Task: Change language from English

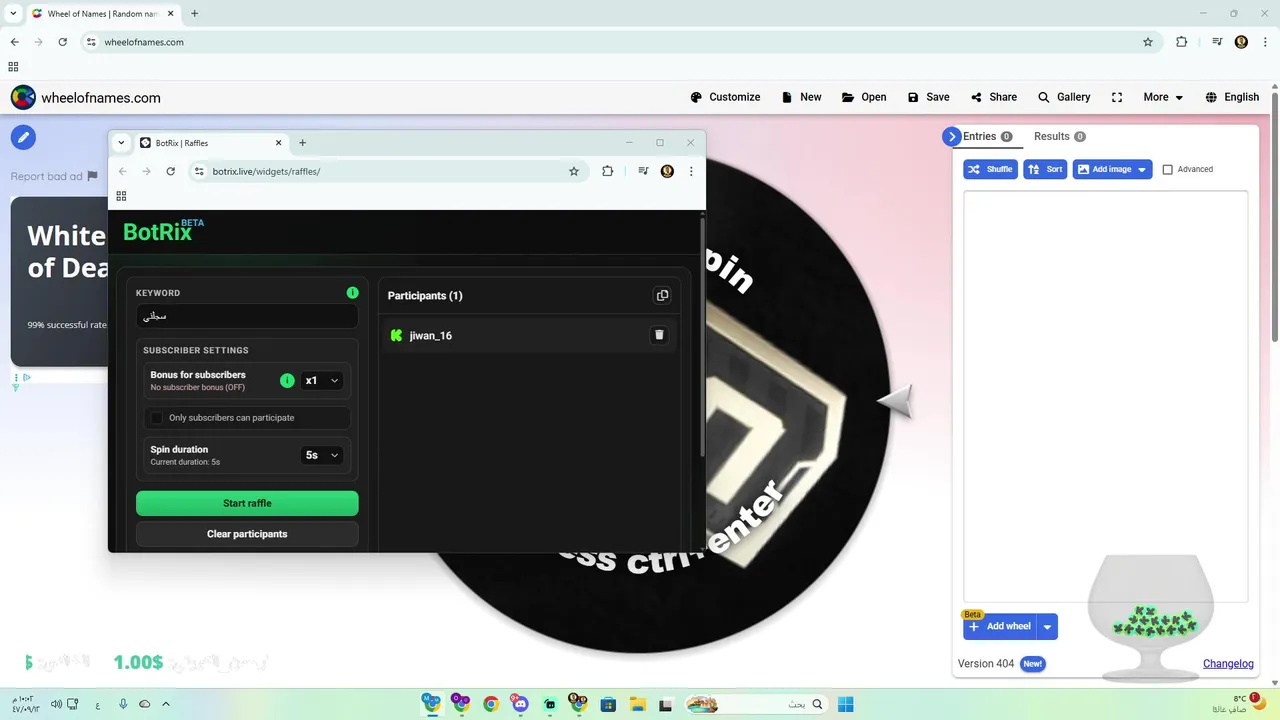Action: coord(1232,97)
